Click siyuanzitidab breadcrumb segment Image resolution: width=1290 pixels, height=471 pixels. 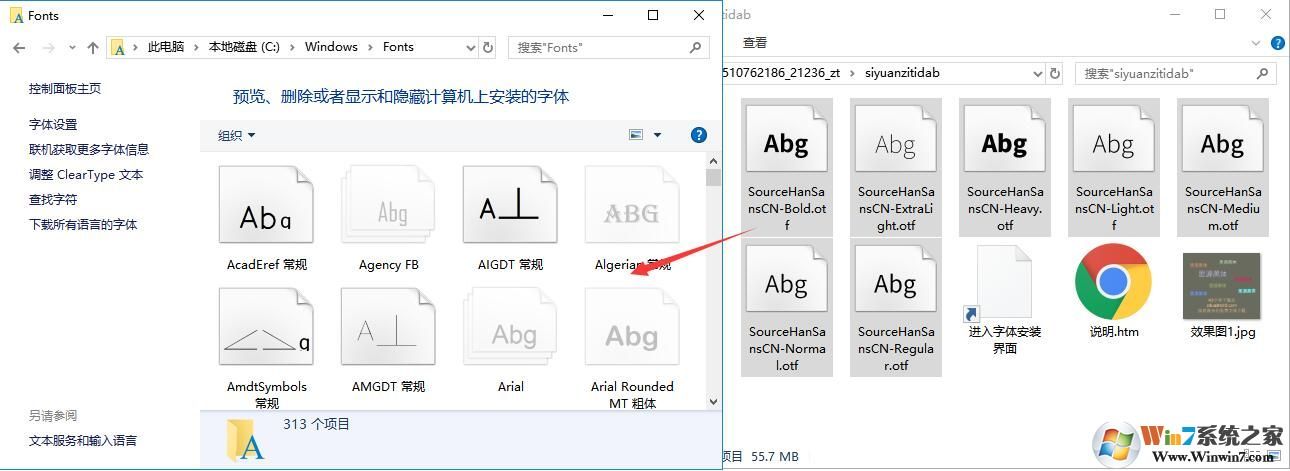coord(903,73)
